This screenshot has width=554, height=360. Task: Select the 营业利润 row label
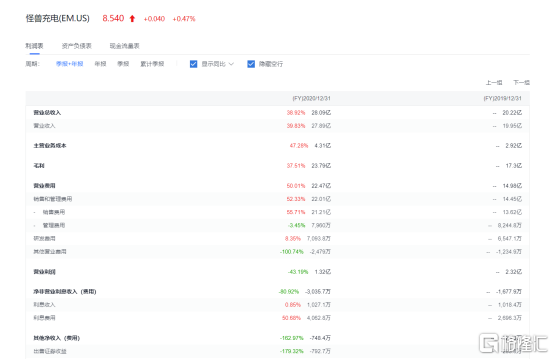pyautogui.click(x=45, y=272)
